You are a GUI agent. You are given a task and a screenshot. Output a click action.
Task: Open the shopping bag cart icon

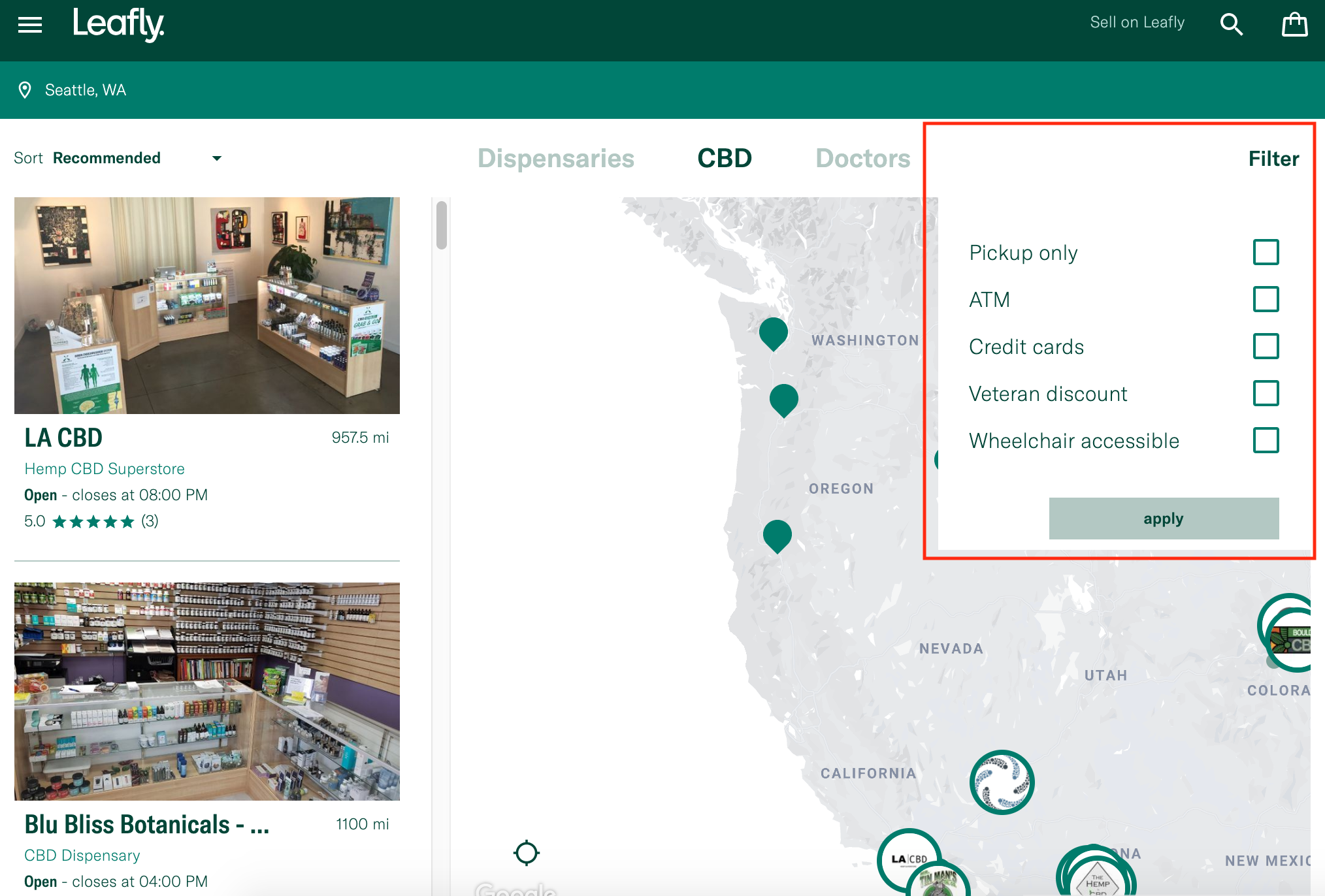1294,24
